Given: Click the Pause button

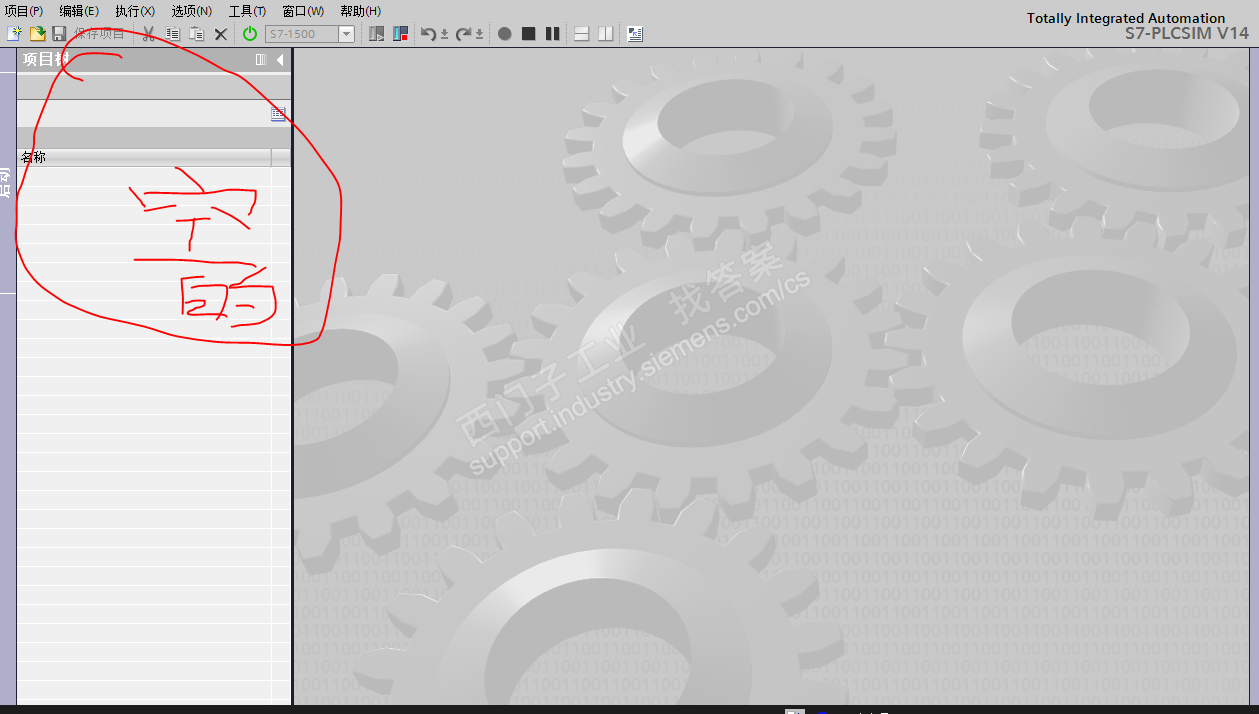Looking at the screenshot, I should 553,34.
